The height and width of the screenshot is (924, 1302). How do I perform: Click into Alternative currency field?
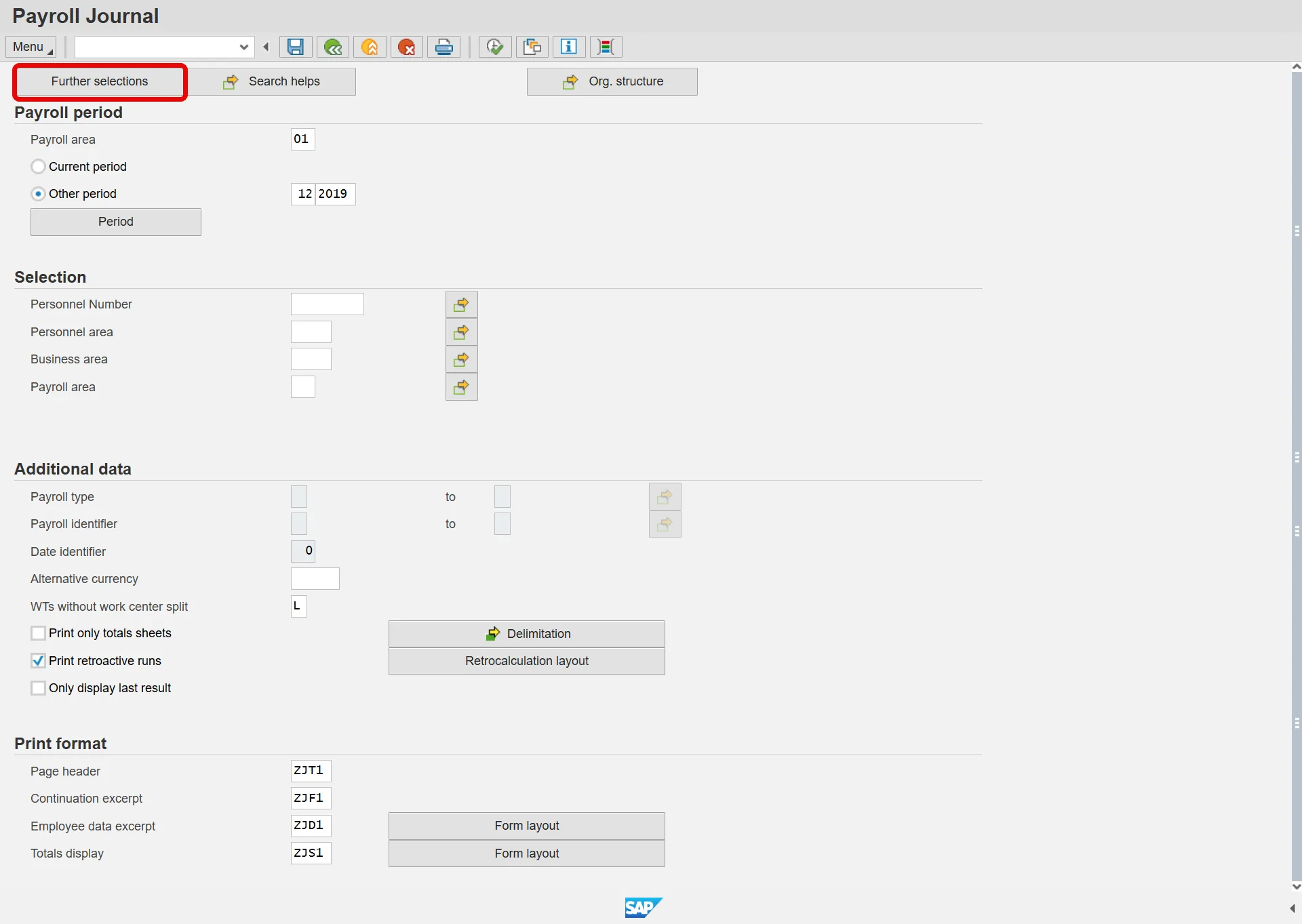coord(315,579)
